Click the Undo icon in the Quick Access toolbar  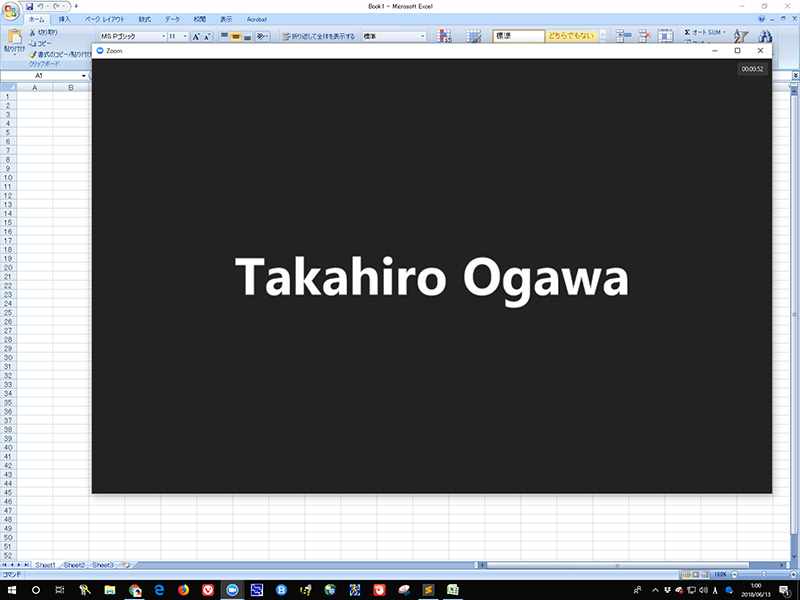coord(42,6)
